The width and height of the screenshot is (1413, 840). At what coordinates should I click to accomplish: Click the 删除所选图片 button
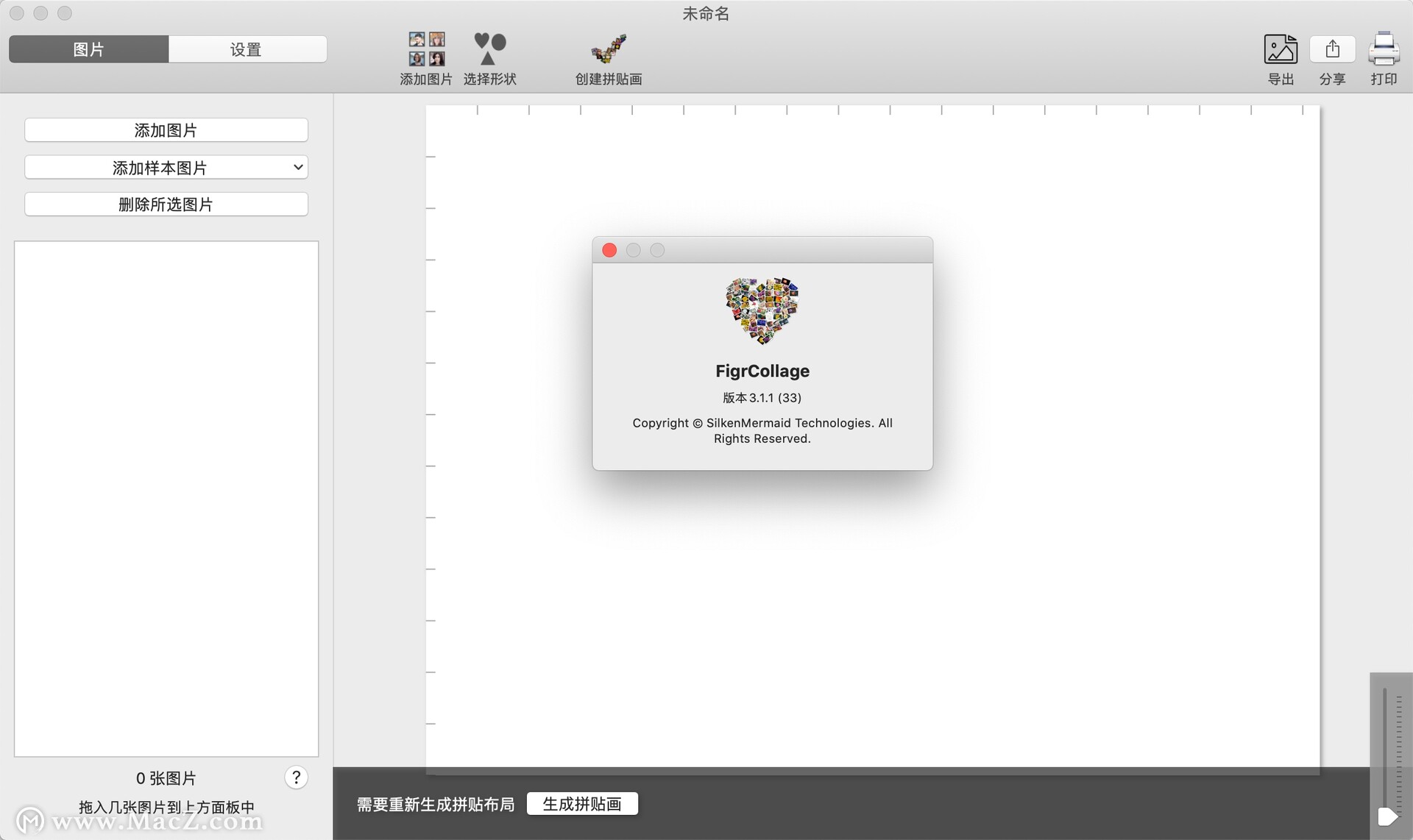[166, 204]
